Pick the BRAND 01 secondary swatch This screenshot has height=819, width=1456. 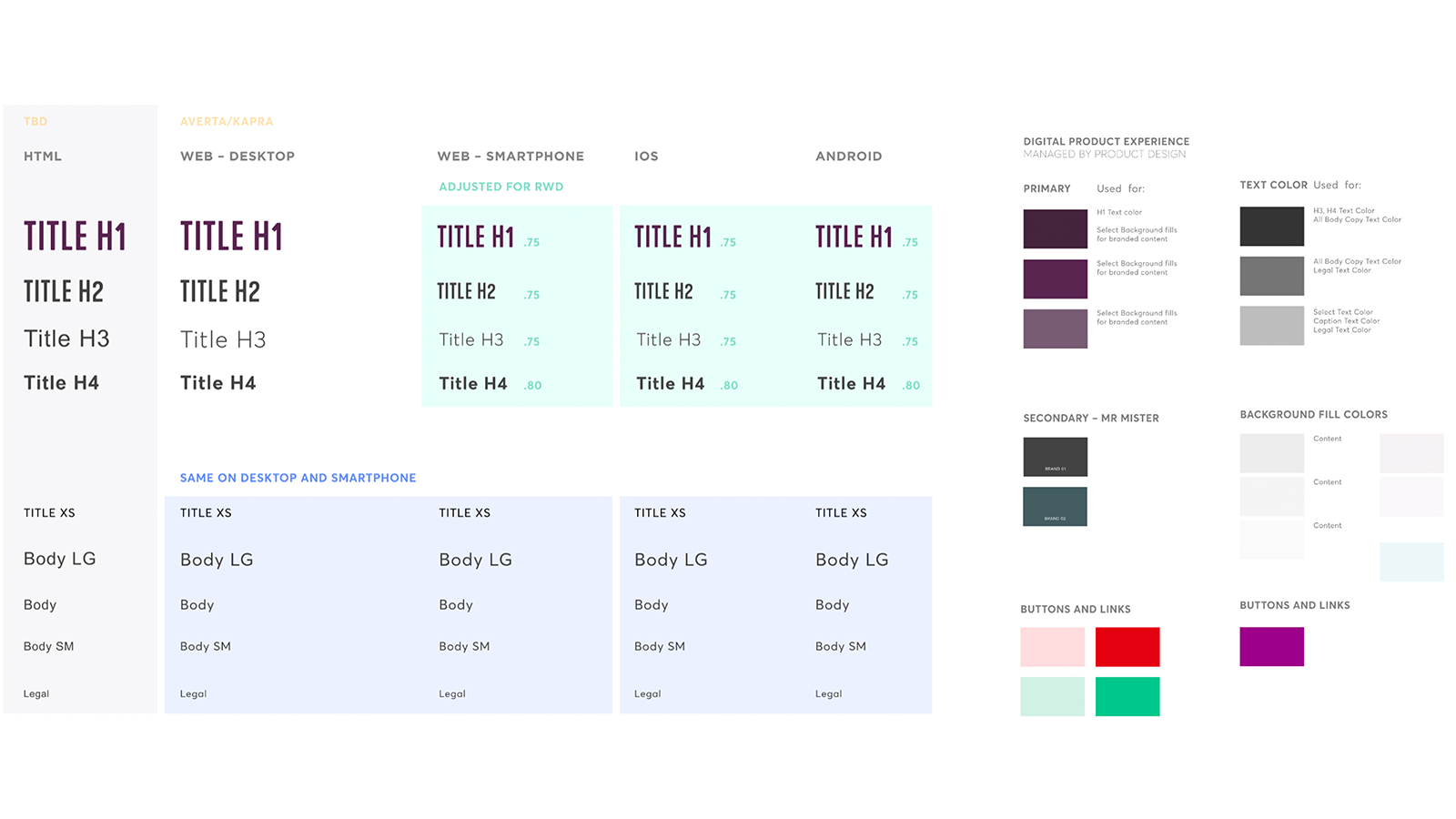[x=1055, y=457]
